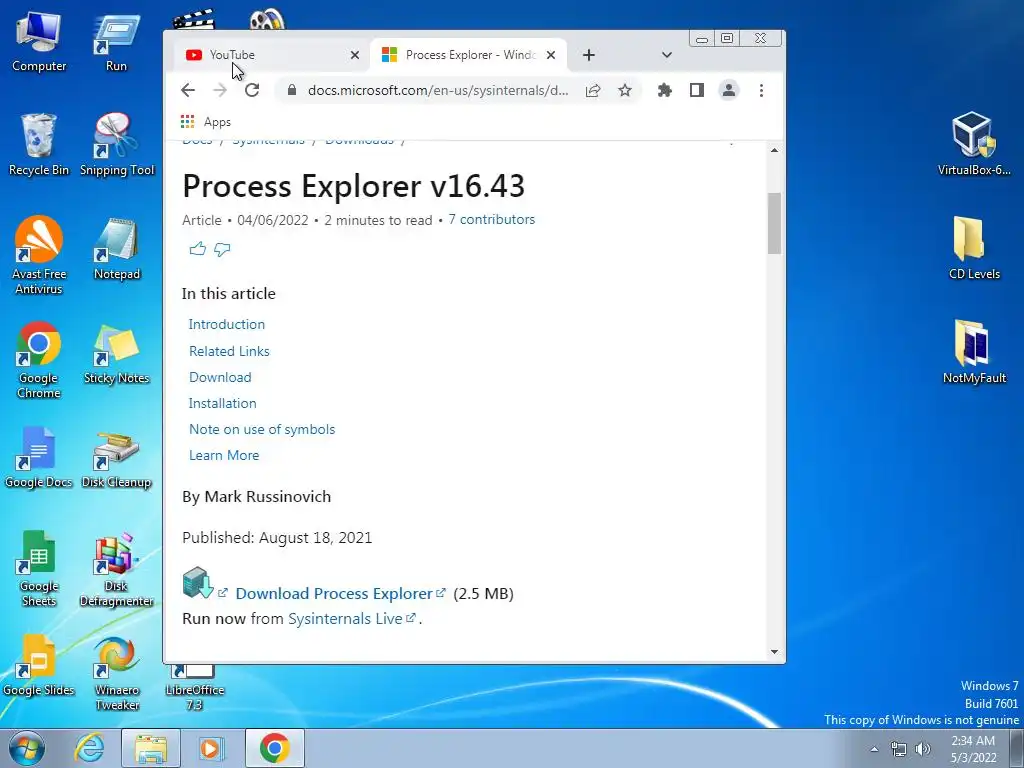Share this page via address bar icon

point(593,90)
